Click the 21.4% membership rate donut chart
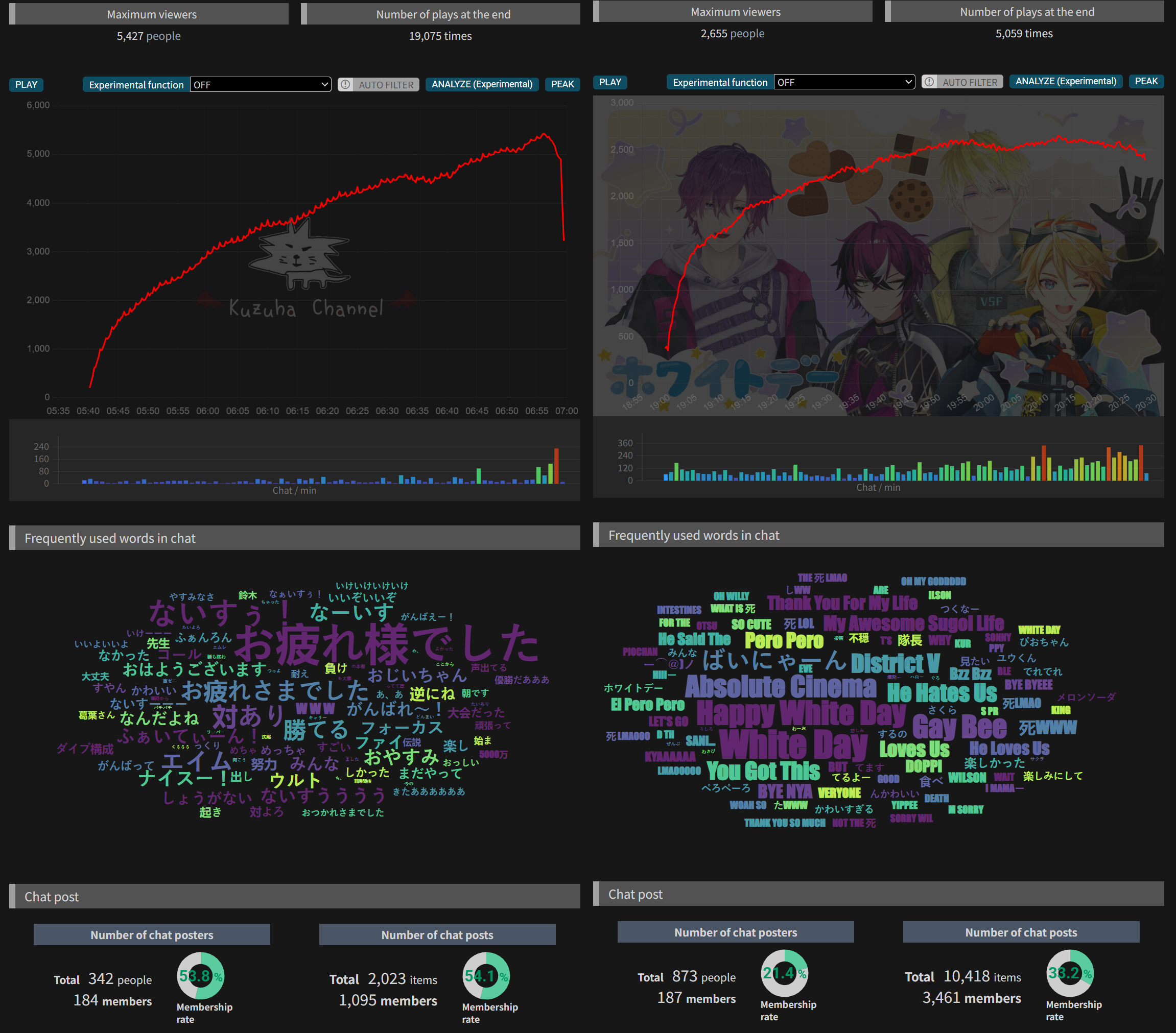Image resolution: width=1176 pixels, height=1033 pixels. [784, 973]
